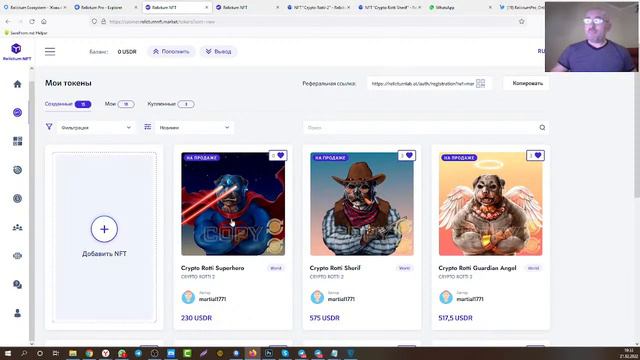
Task: Open Crypto Rotti Guardian Angel title link
Action: point(477,268)
